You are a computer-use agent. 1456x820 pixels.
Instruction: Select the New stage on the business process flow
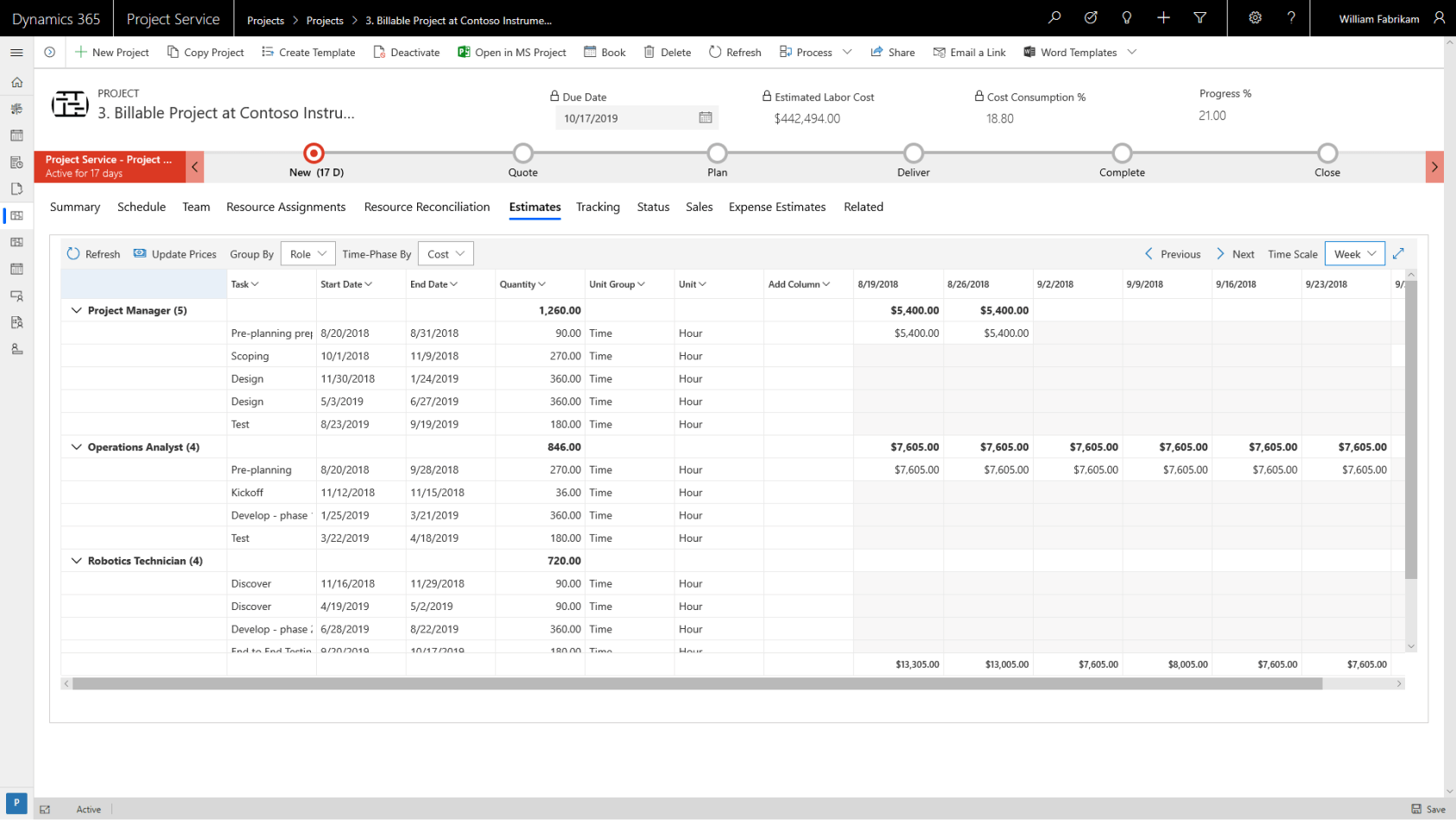(313, 153)
